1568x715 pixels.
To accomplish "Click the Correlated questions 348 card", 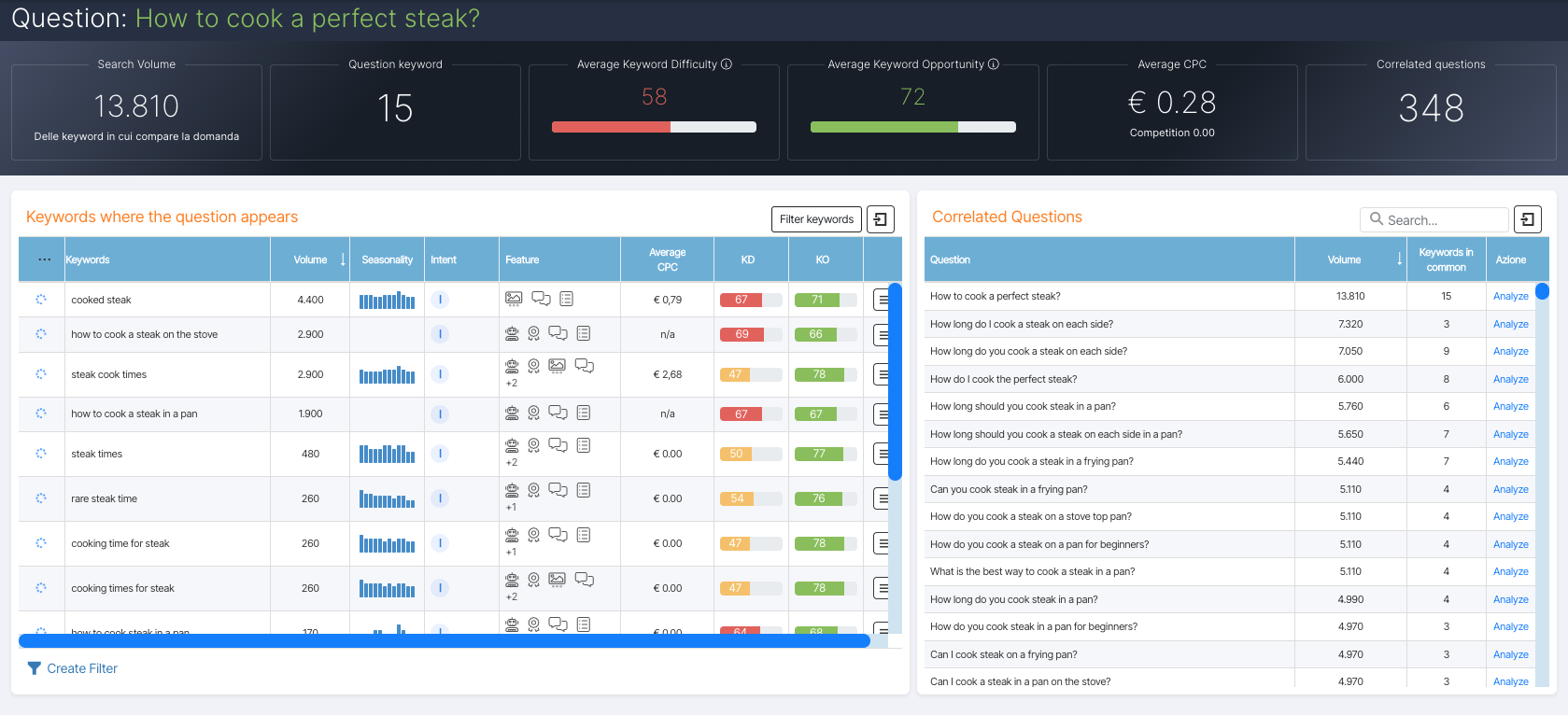I will (x=1430, y=112).
